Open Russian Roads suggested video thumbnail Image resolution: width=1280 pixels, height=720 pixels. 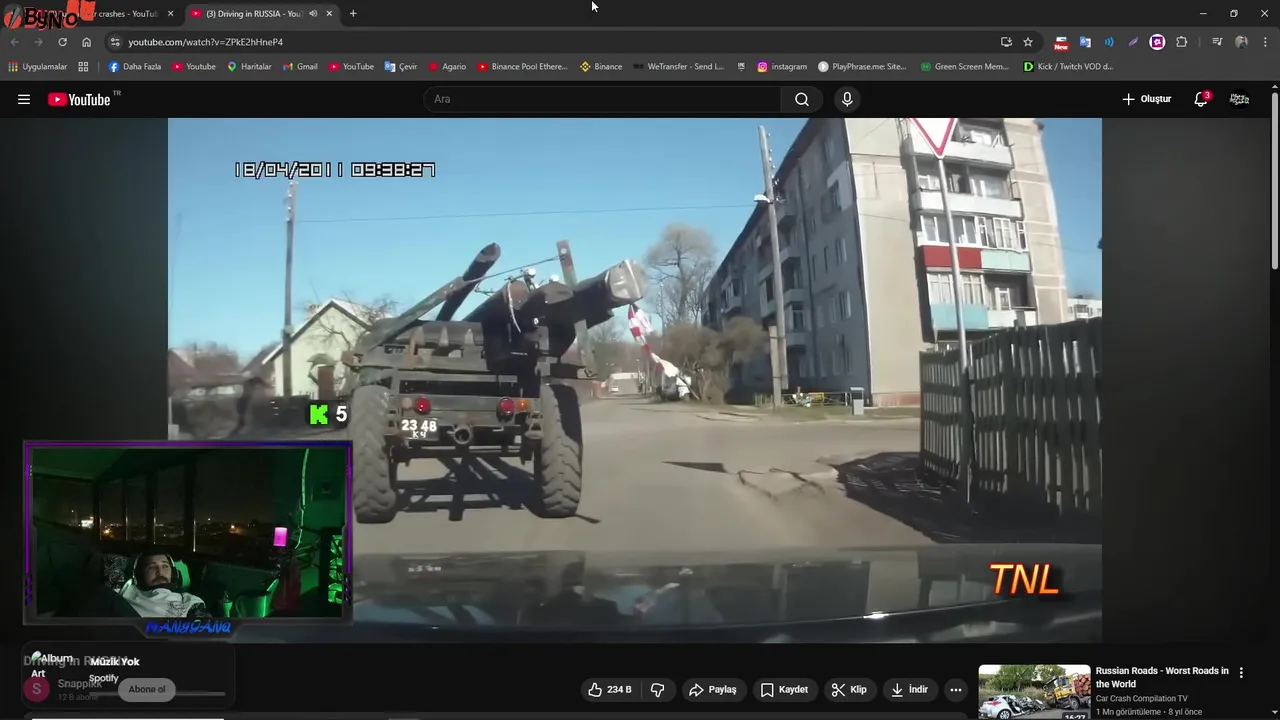click(x=1034, y=692)
